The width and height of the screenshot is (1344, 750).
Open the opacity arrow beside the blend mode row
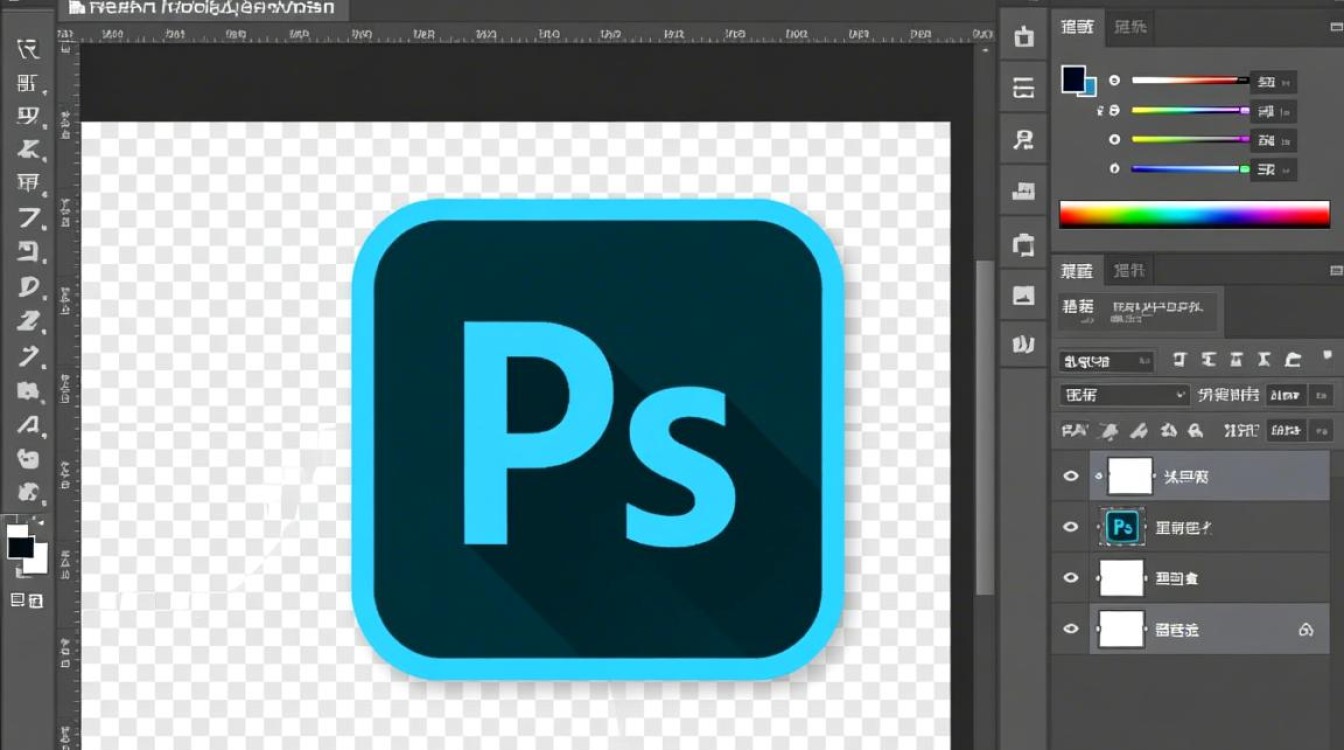[1319, 395]
